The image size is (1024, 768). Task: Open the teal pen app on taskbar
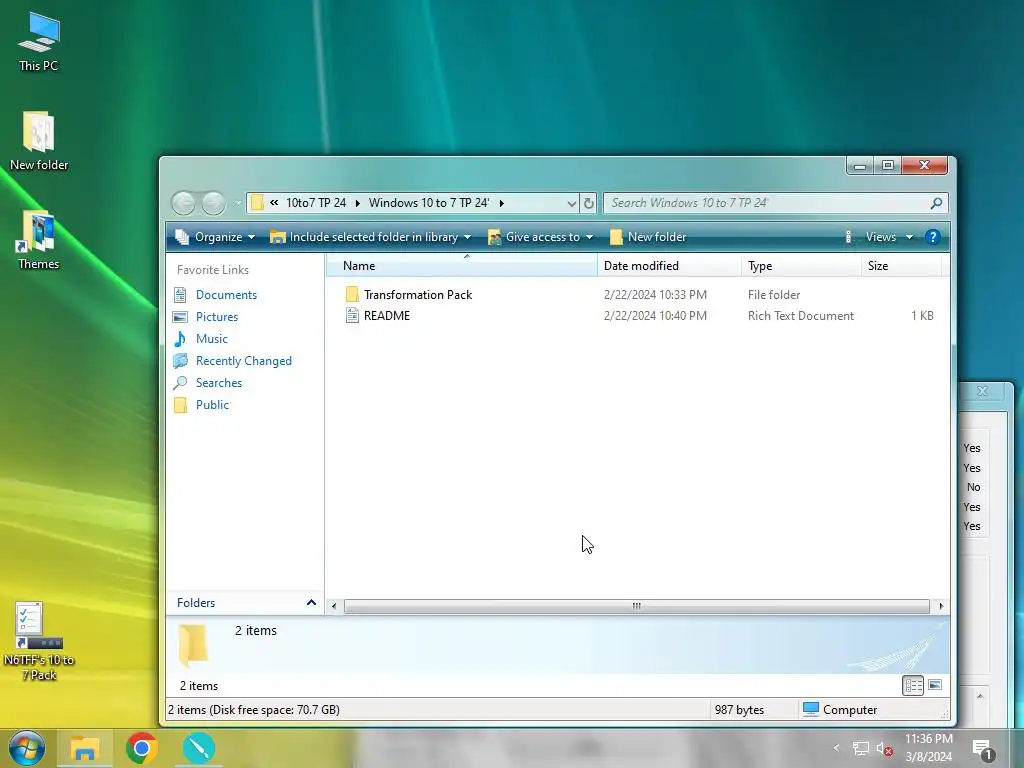pyautogui.click(x=199, y=748)
